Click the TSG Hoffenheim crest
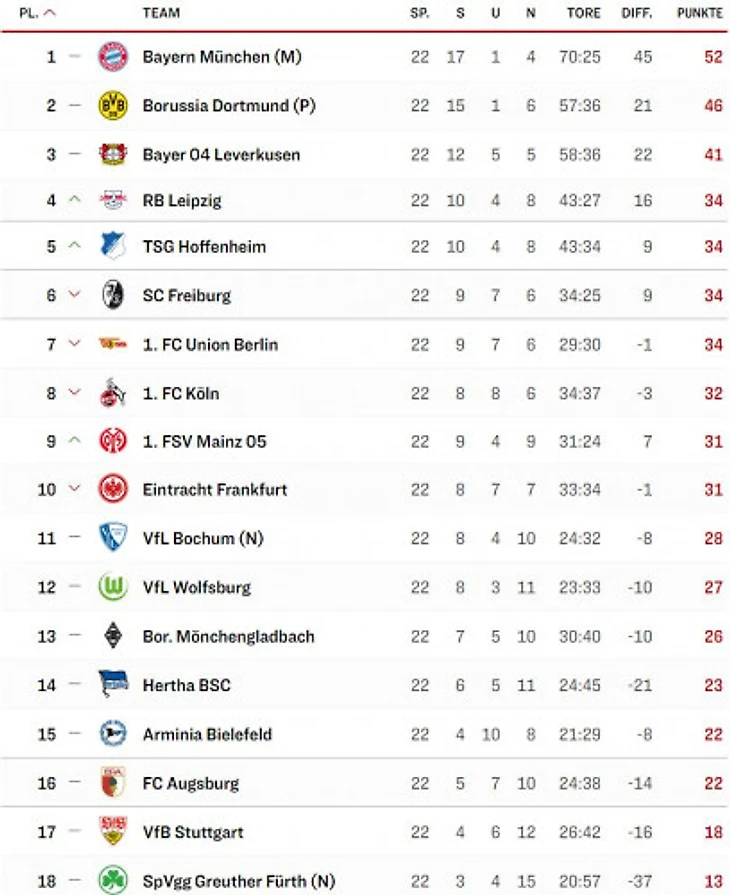This screenshot has height=895, width=730. (x=113, y=246)
